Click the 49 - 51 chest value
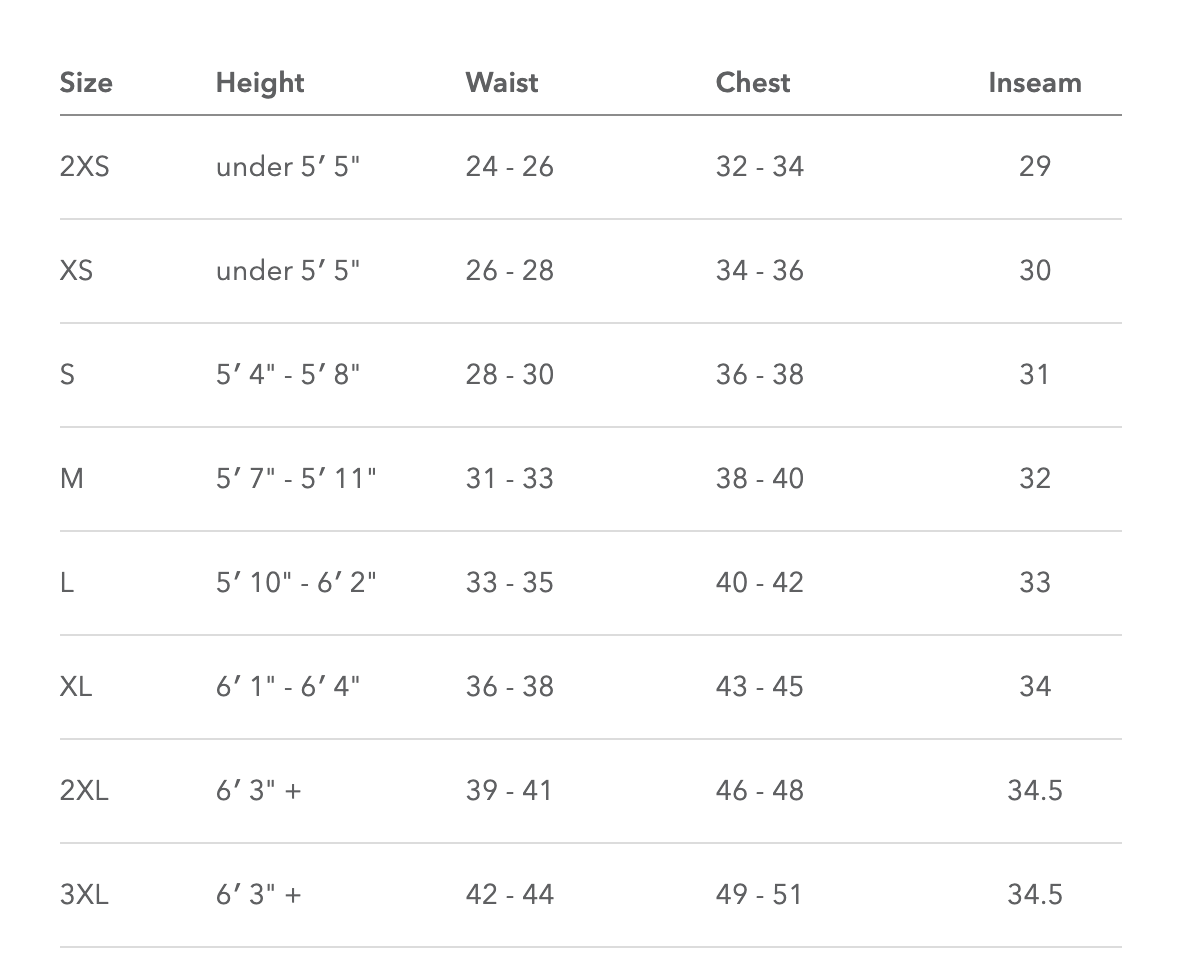The width and height of the screenshot is (1180, 968). click(759, 894)
